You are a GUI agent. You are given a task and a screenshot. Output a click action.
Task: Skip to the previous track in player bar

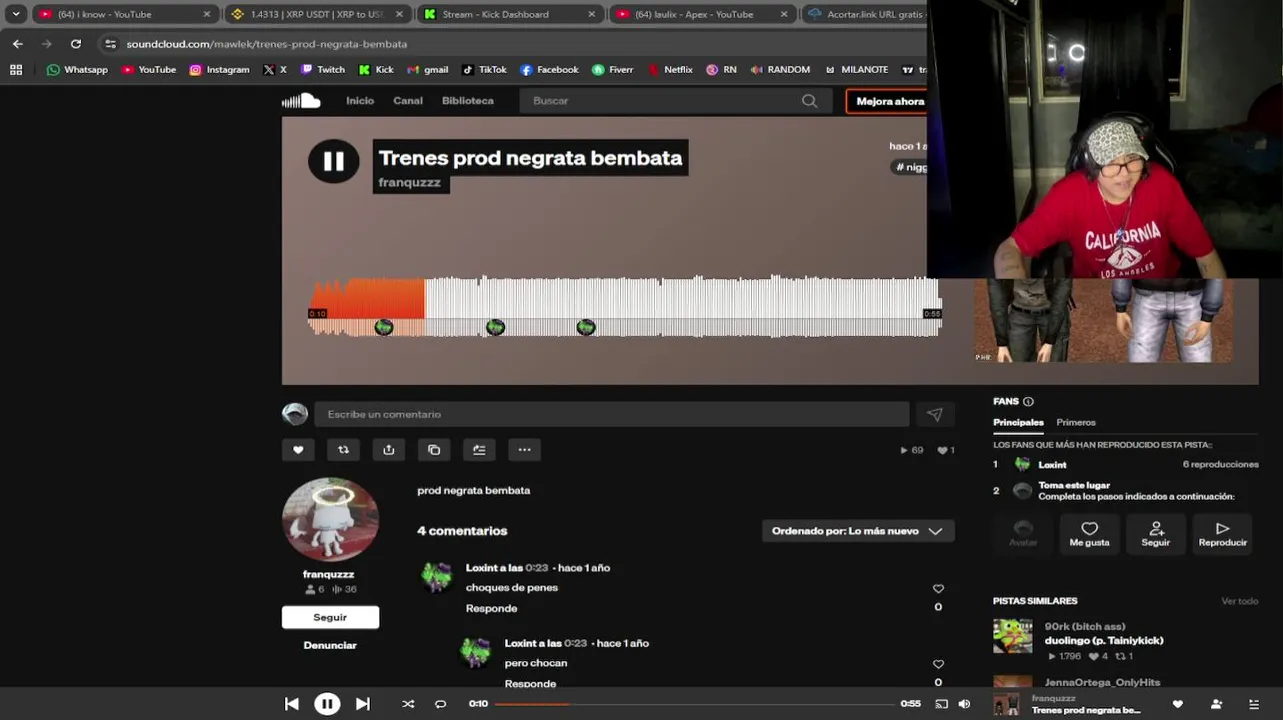(x=292, y=704)
